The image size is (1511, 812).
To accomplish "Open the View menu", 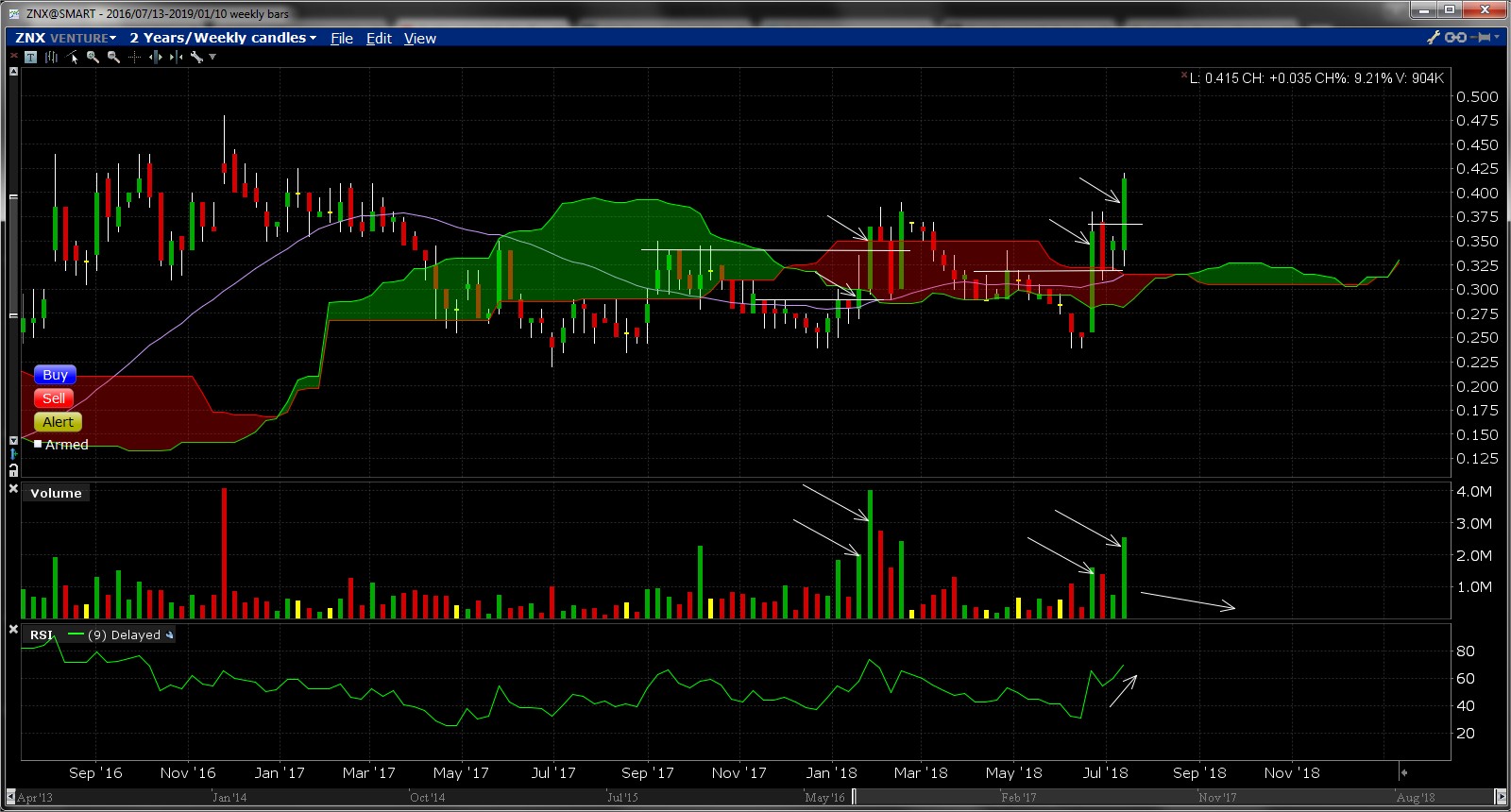I will tap(419, 38).
